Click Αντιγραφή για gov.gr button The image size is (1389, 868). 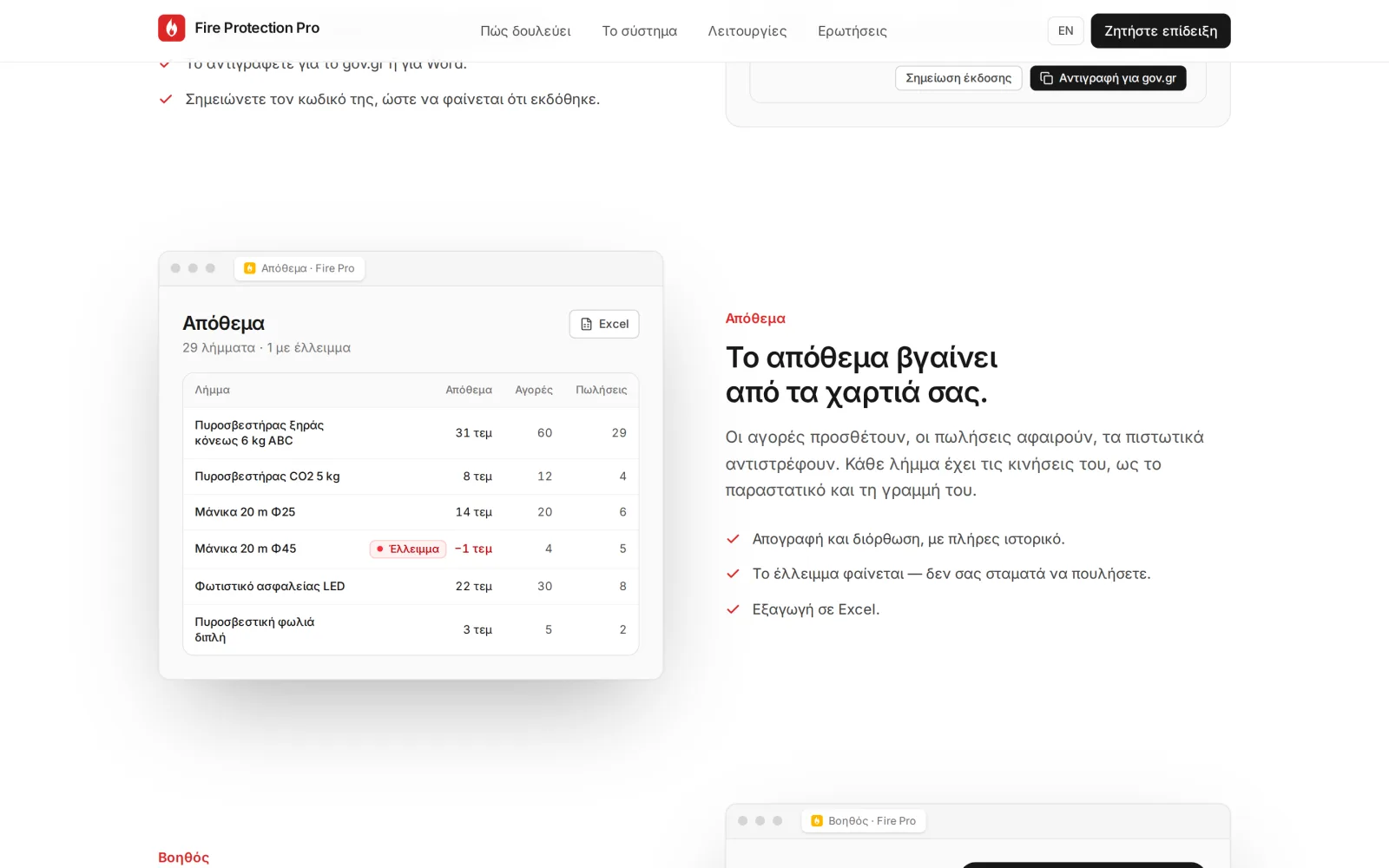pyautogui.click(x=1108, y=78)
